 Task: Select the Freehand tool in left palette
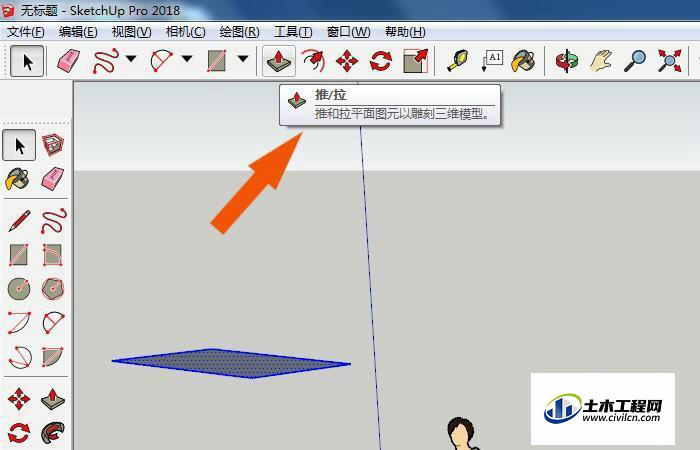point(53,221)
